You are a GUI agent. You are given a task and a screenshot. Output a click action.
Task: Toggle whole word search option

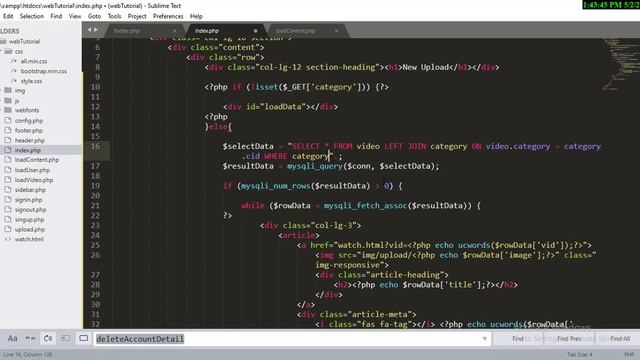point(30,338)
